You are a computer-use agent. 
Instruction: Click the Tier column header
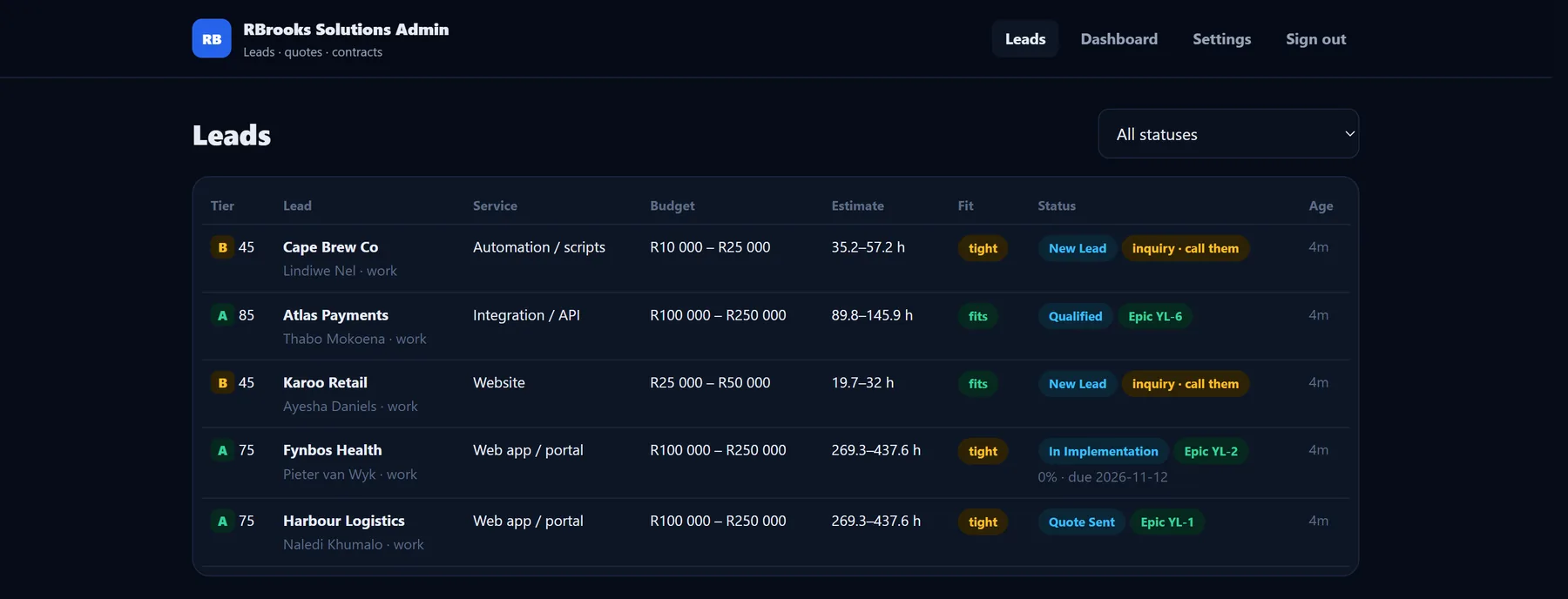(222, 205)
